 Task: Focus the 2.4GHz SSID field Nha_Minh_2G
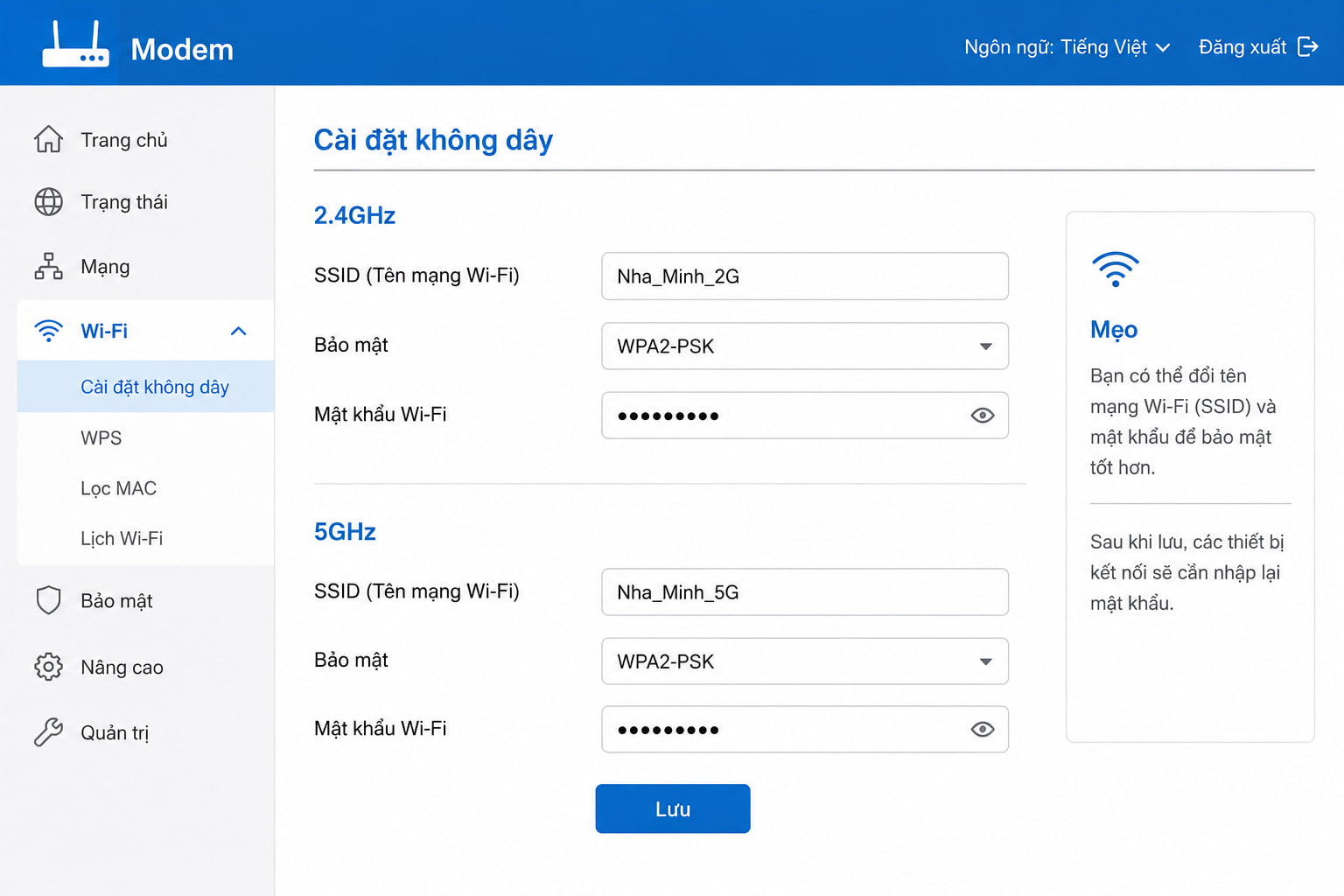(805, 276)
